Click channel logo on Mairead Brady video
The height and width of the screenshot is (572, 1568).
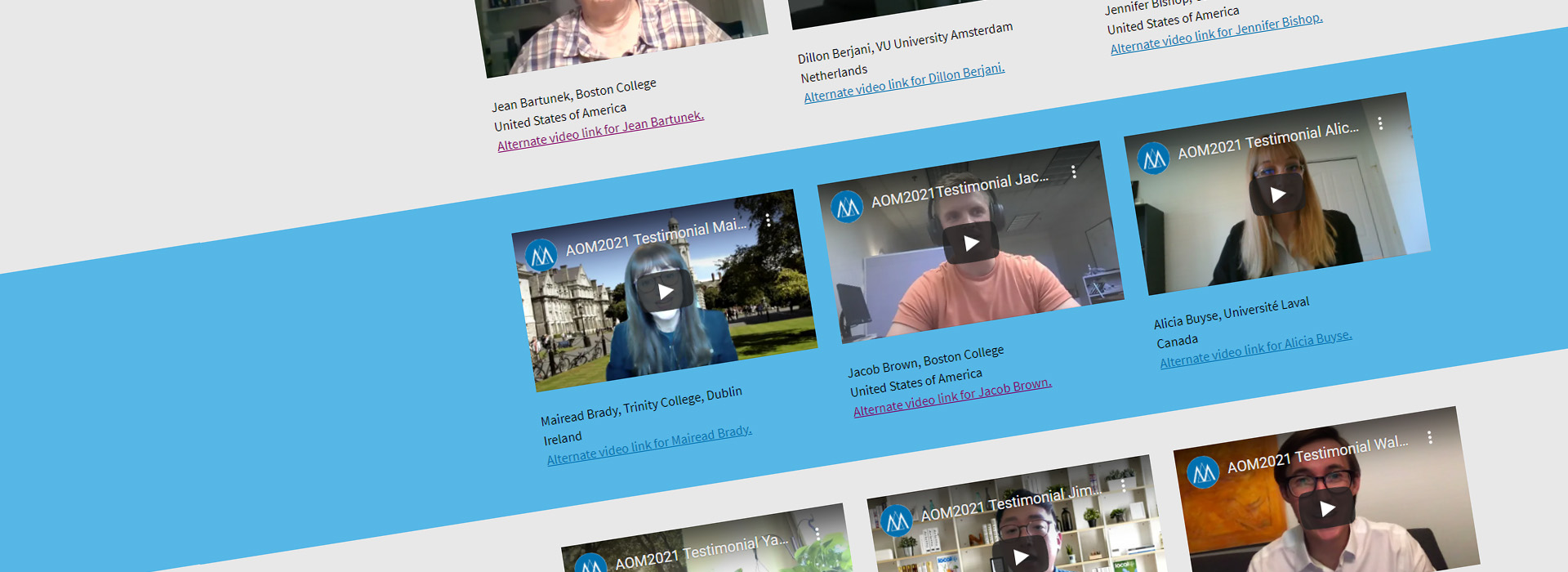coord(541,256)
